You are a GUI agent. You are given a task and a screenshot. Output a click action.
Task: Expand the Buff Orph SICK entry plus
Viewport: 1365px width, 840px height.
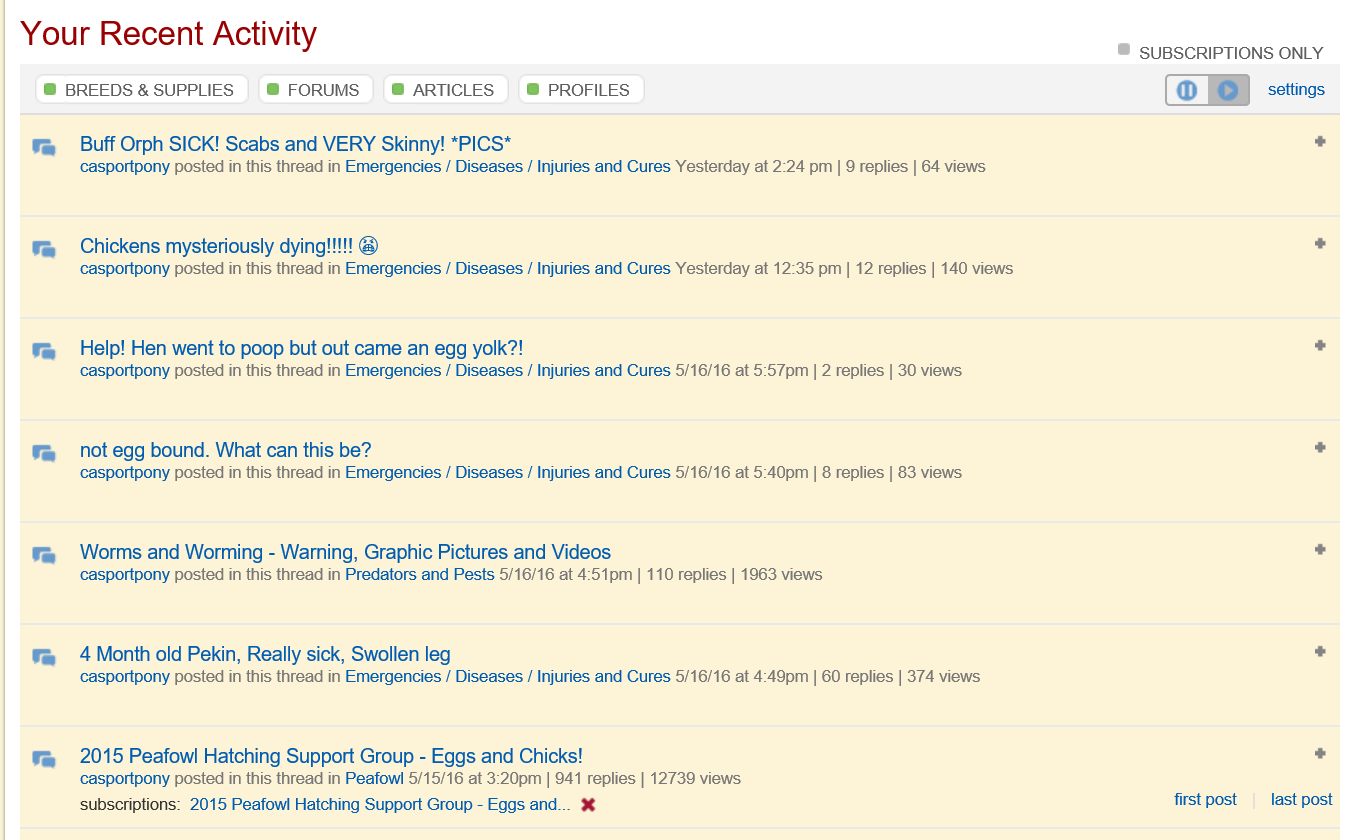pyautogui.click(x=1320, y=142)
